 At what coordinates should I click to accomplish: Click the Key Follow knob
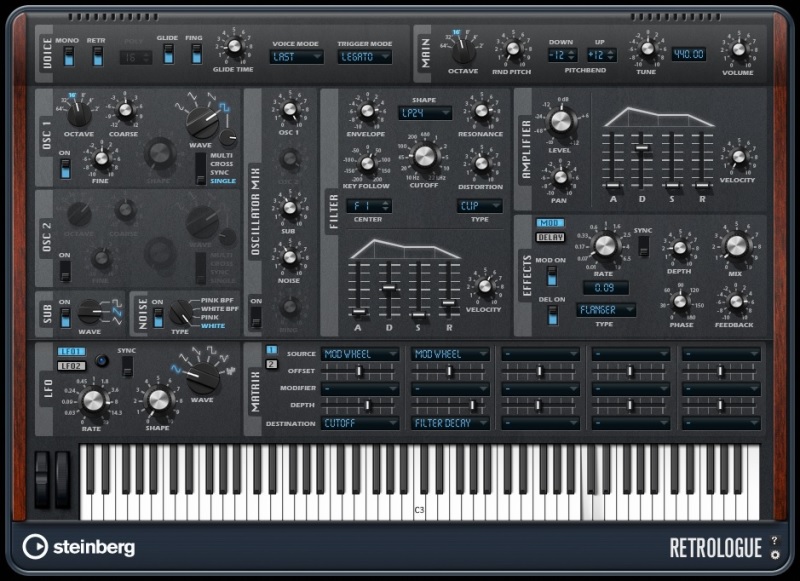[367, 163]
